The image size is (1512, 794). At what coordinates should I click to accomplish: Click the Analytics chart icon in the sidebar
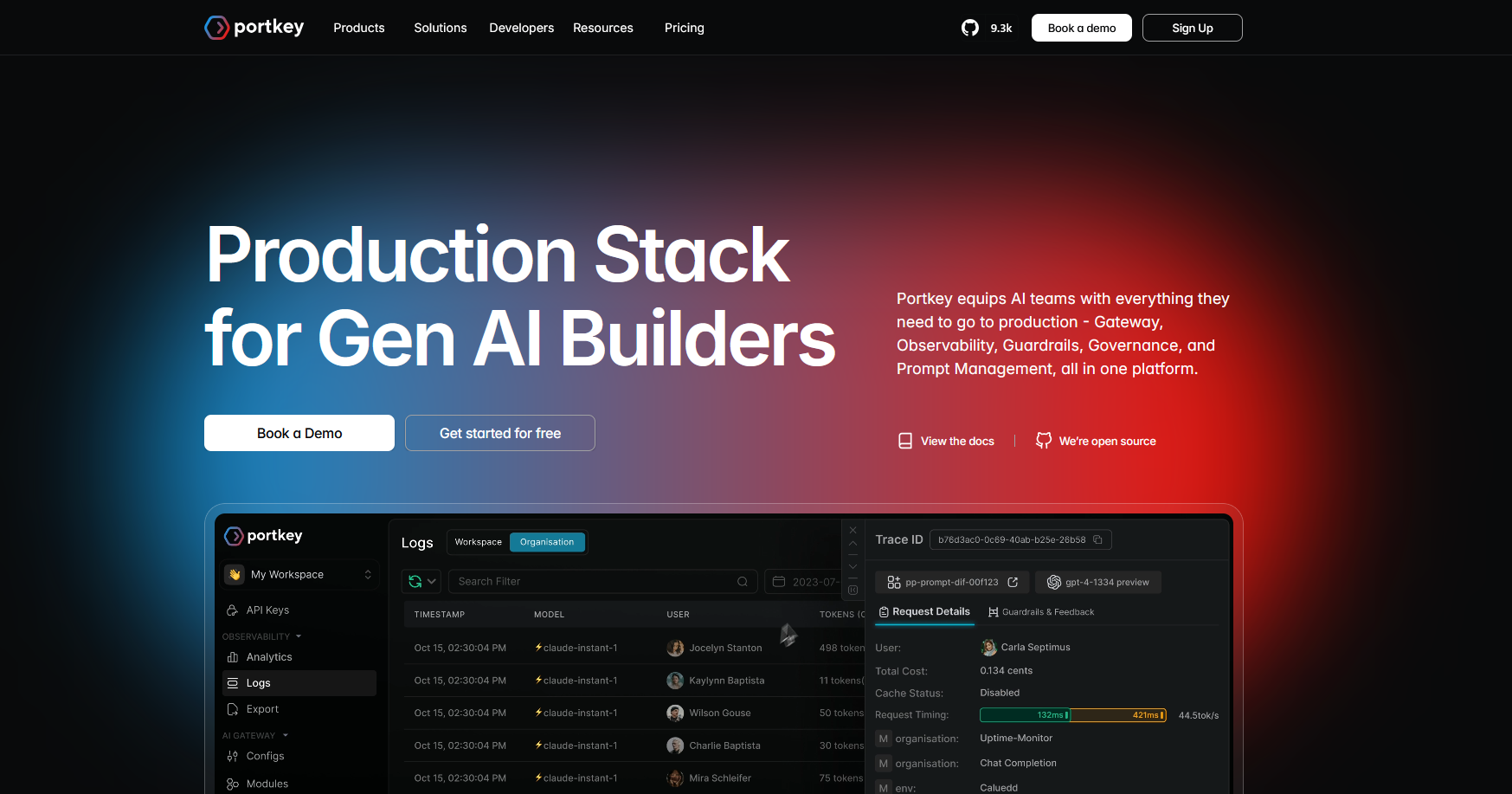[x=232, y=657]
